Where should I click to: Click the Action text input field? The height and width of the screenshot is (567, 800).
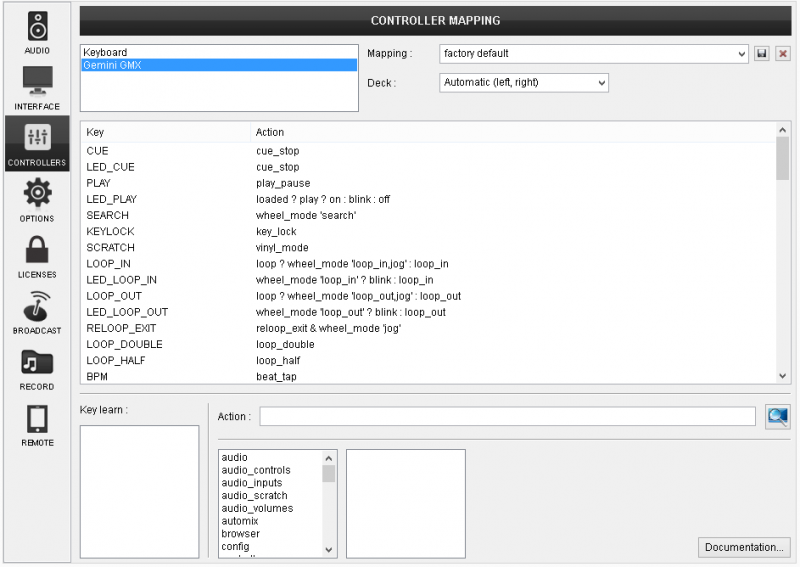507,417
